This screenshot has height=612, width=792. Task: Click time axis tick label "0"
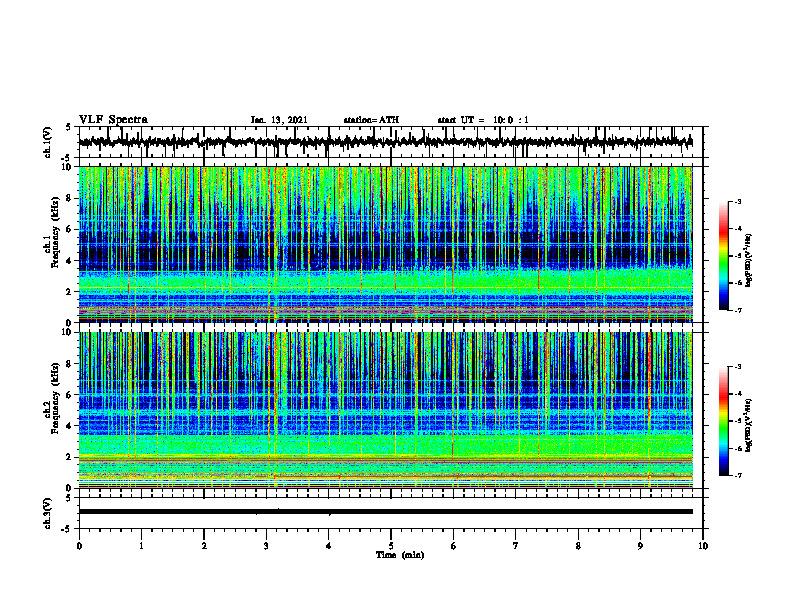pos(79,546)
